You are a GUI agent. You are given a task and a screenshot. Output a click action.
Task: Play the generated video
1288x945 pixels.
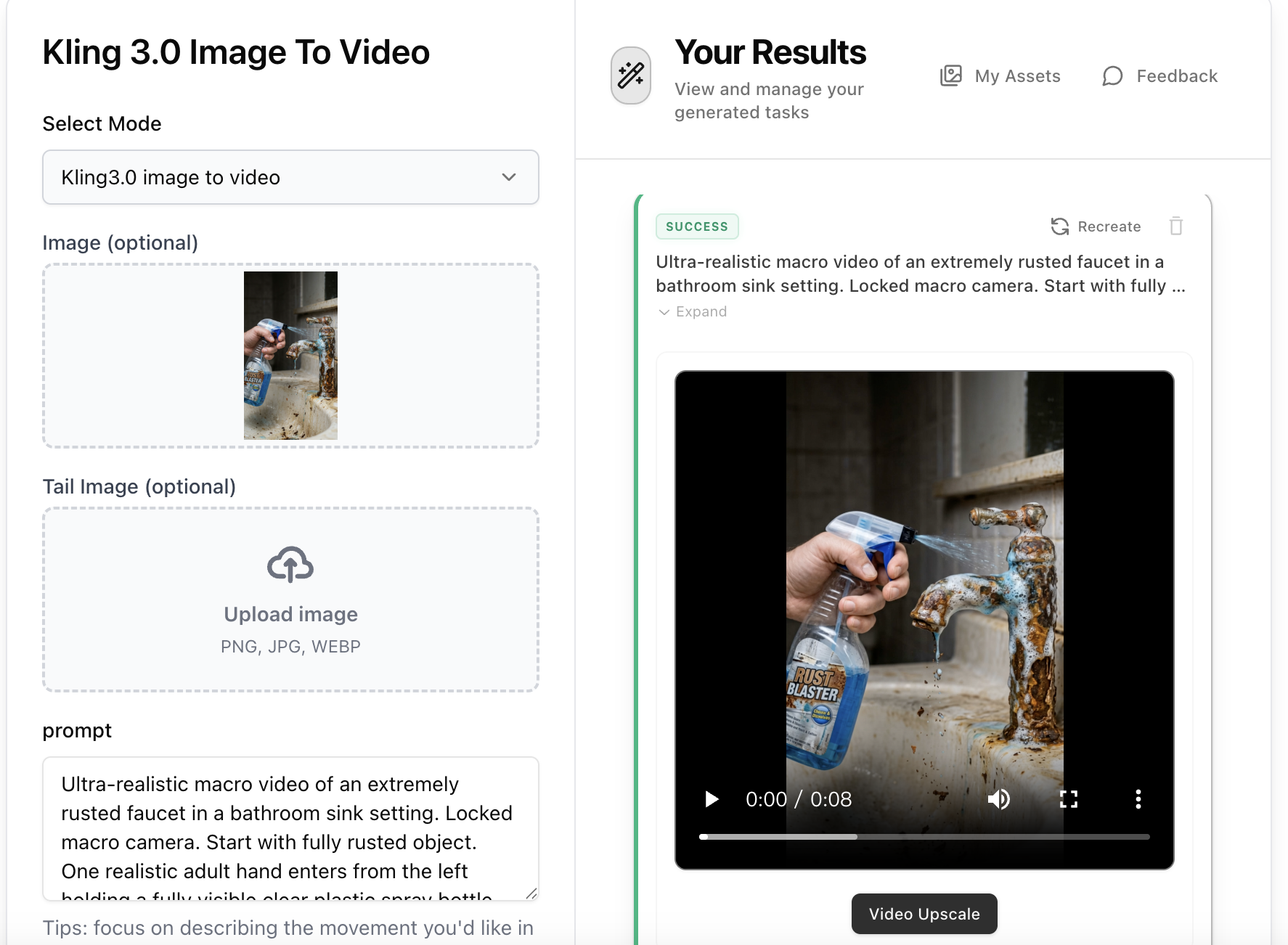(712, 799)
